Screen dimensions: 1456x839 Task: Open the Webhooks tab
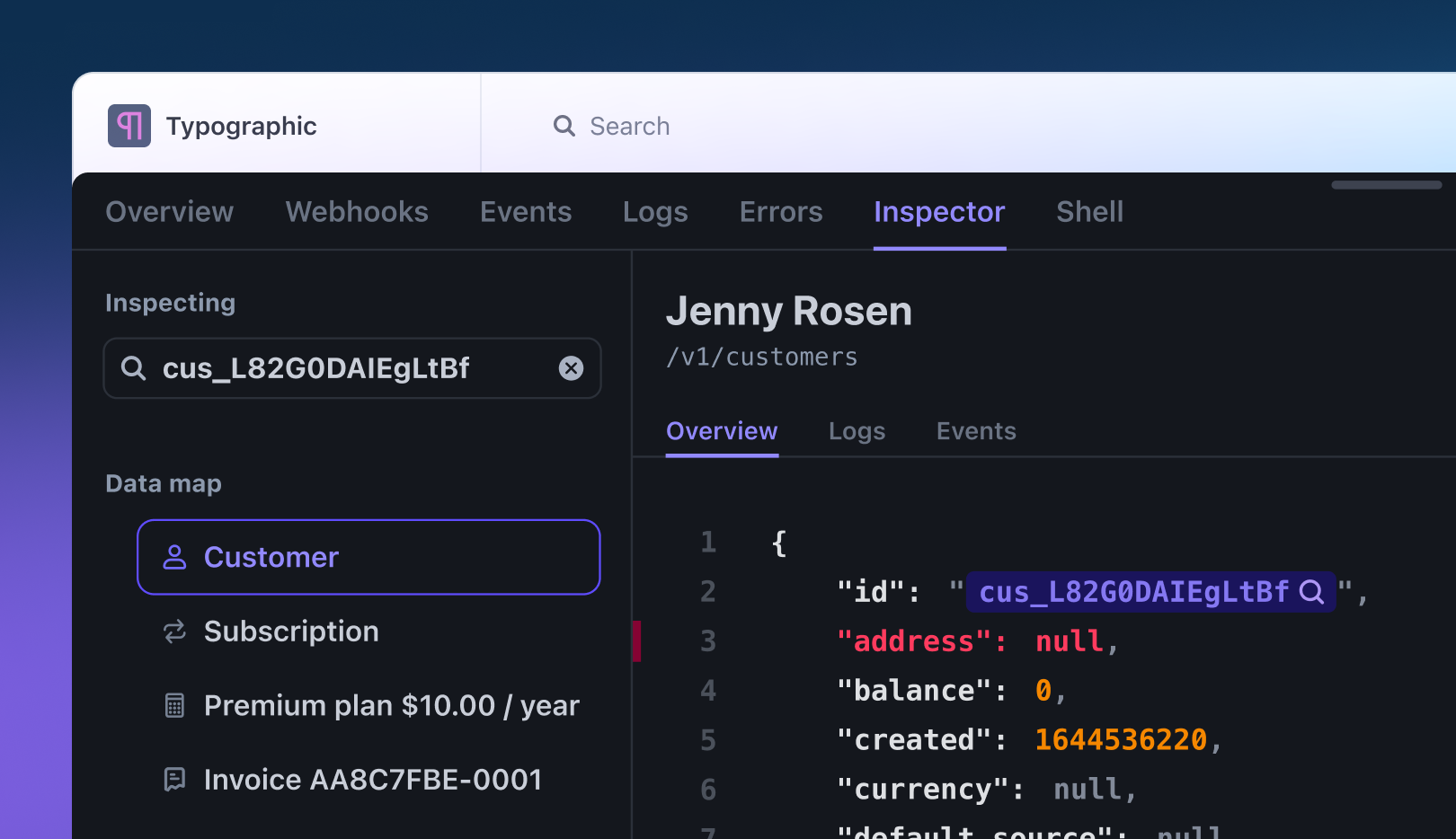pyautogui.click(x=357, y=212)
